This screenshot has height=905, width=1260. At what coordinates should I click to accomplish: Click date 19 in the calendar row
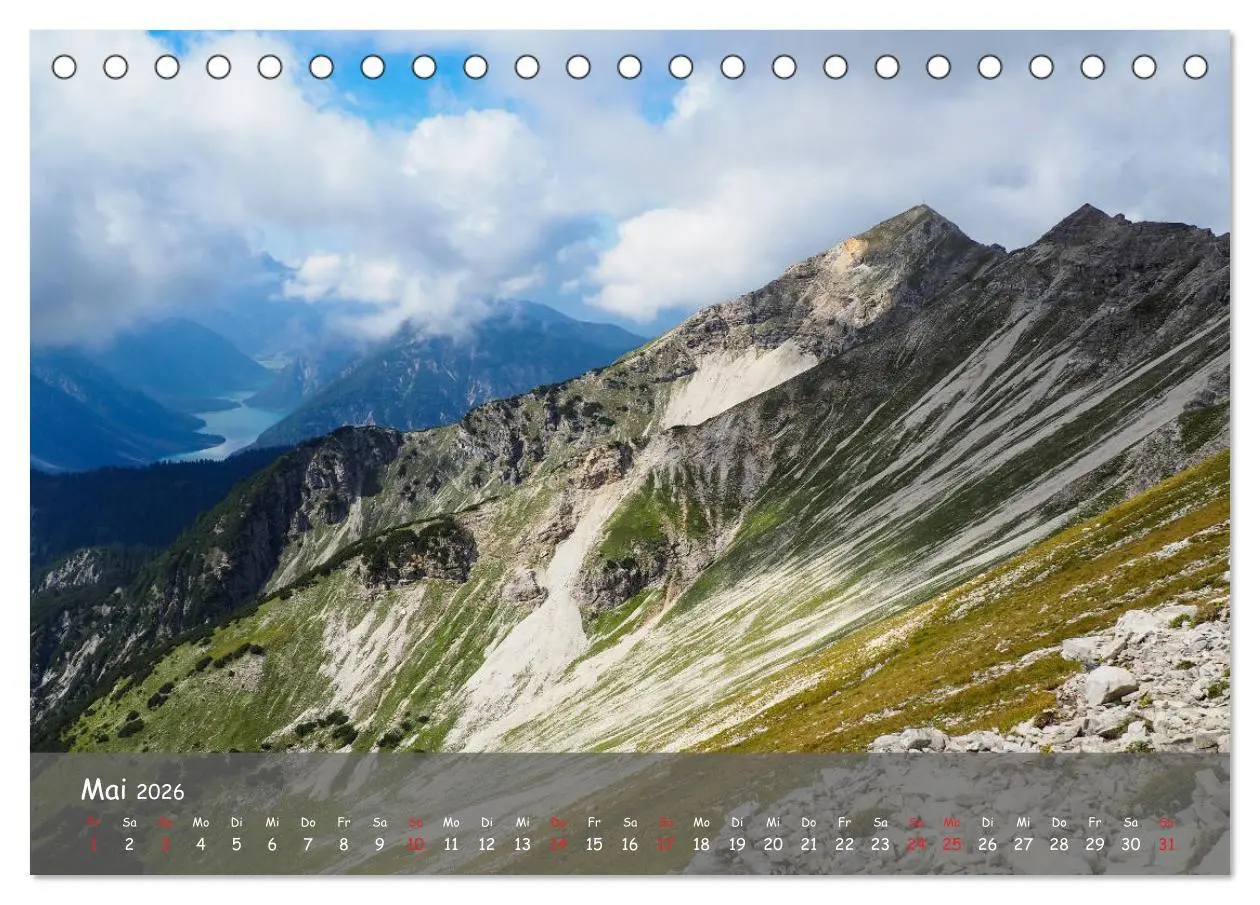[737, 844]
